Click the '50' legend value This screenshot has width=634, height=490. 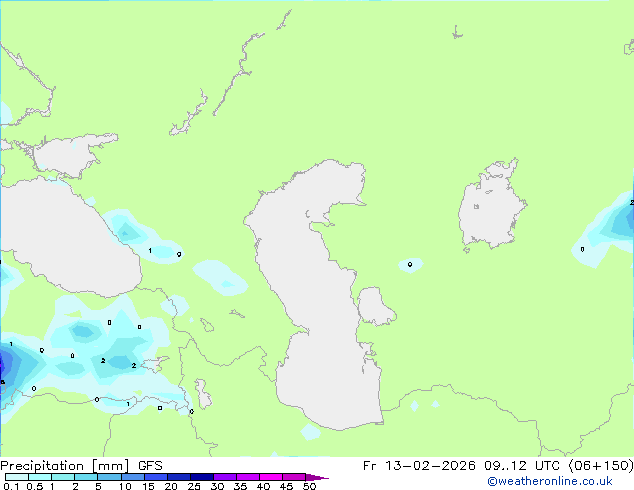[x=309, y=486]
